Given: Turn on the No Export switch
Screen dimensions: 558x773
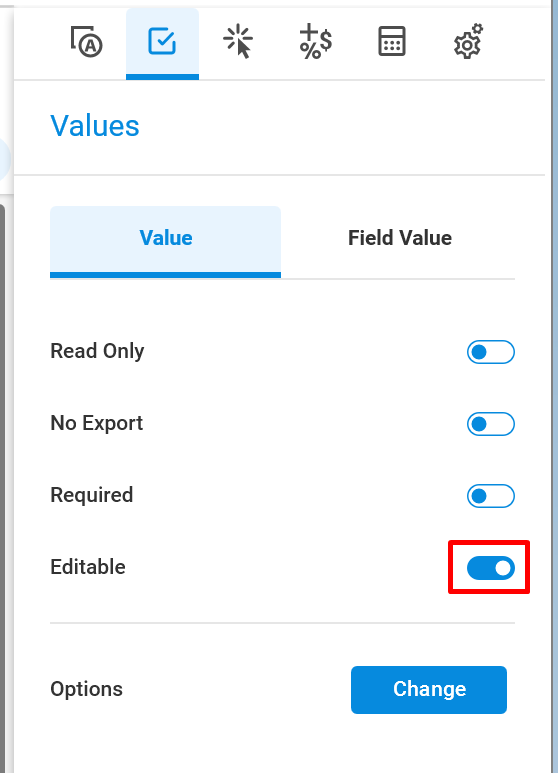Looking at the screenshot, I should tap(490, 424).
